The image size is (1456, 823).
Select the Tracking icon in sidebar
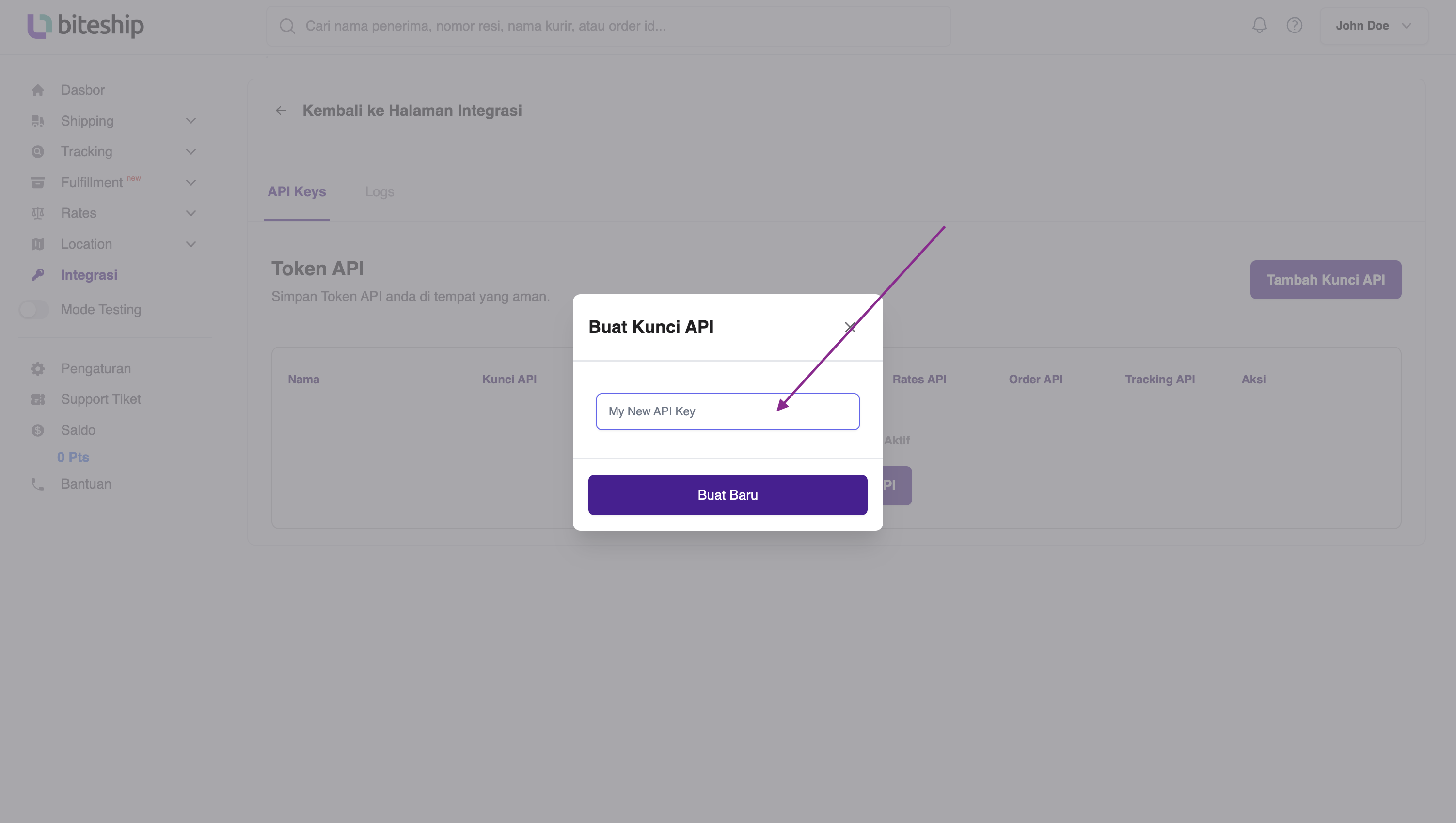pyautogui.click(x=37, y=152)
